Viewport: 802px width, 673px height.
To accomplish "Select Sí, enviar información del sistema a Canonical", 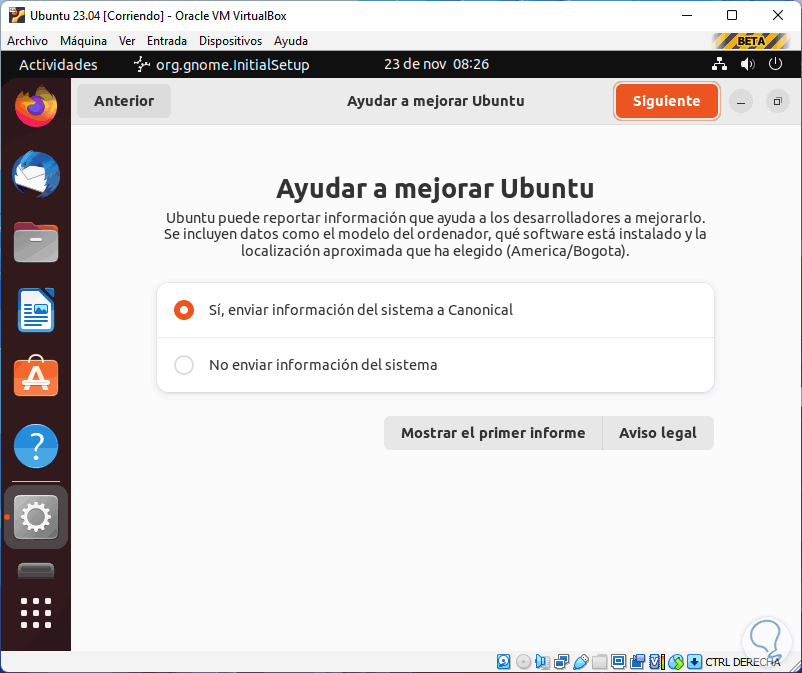I will tap(435, 310).
